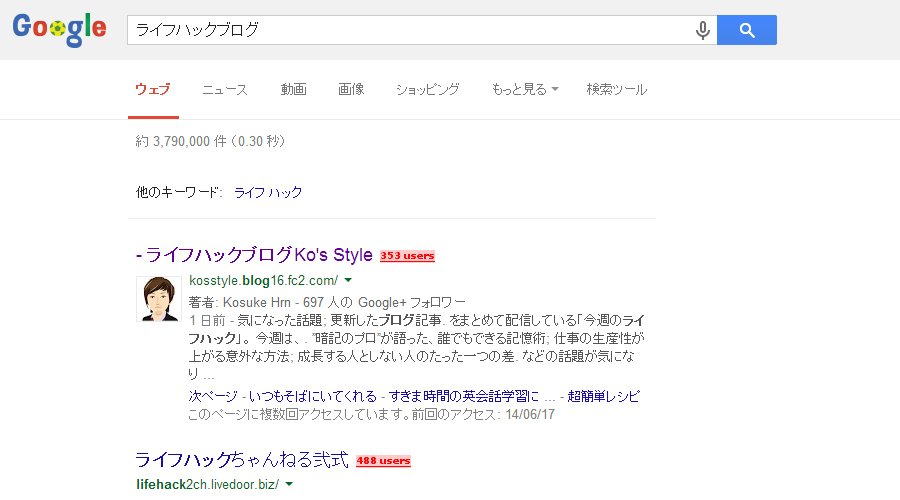Open the 次ページ sitelink
Screen dimensions: 900x500
[x=213, y=396]
